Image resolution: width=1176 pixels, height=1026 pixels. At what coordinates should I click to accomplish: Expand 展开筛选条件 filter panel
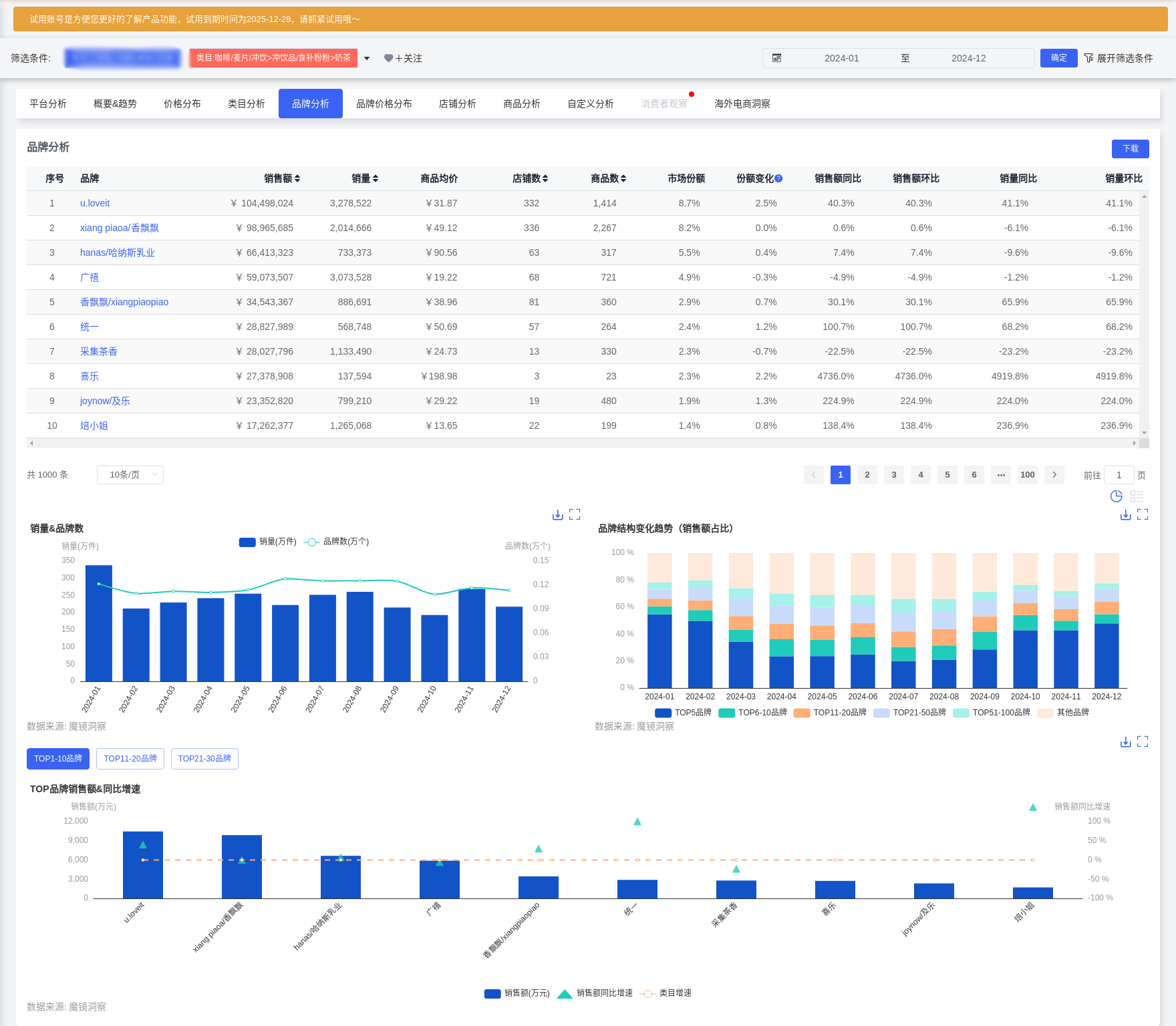pyautogui.click(x=1118, y=58)
